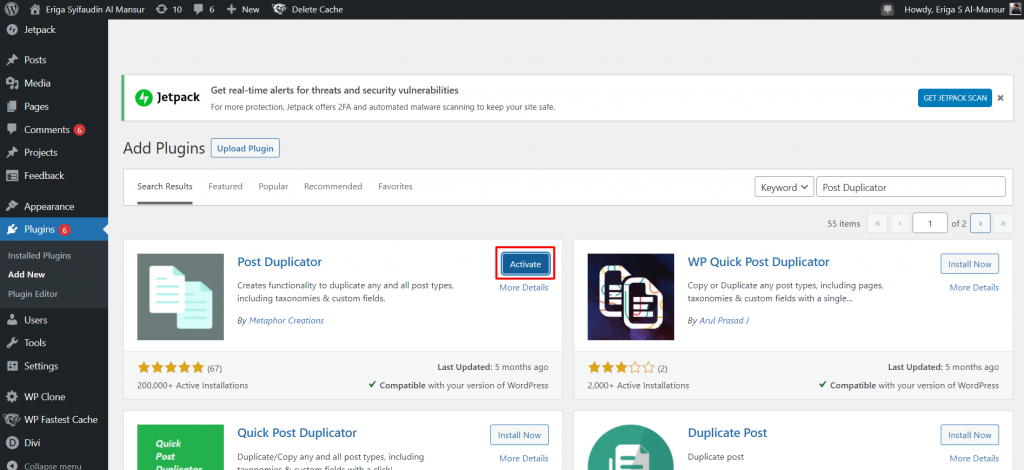Click the Get Jetpack Scan button
Viewport: 1024px width, 470px height.
pyautogui.click(x=954, y=98)
